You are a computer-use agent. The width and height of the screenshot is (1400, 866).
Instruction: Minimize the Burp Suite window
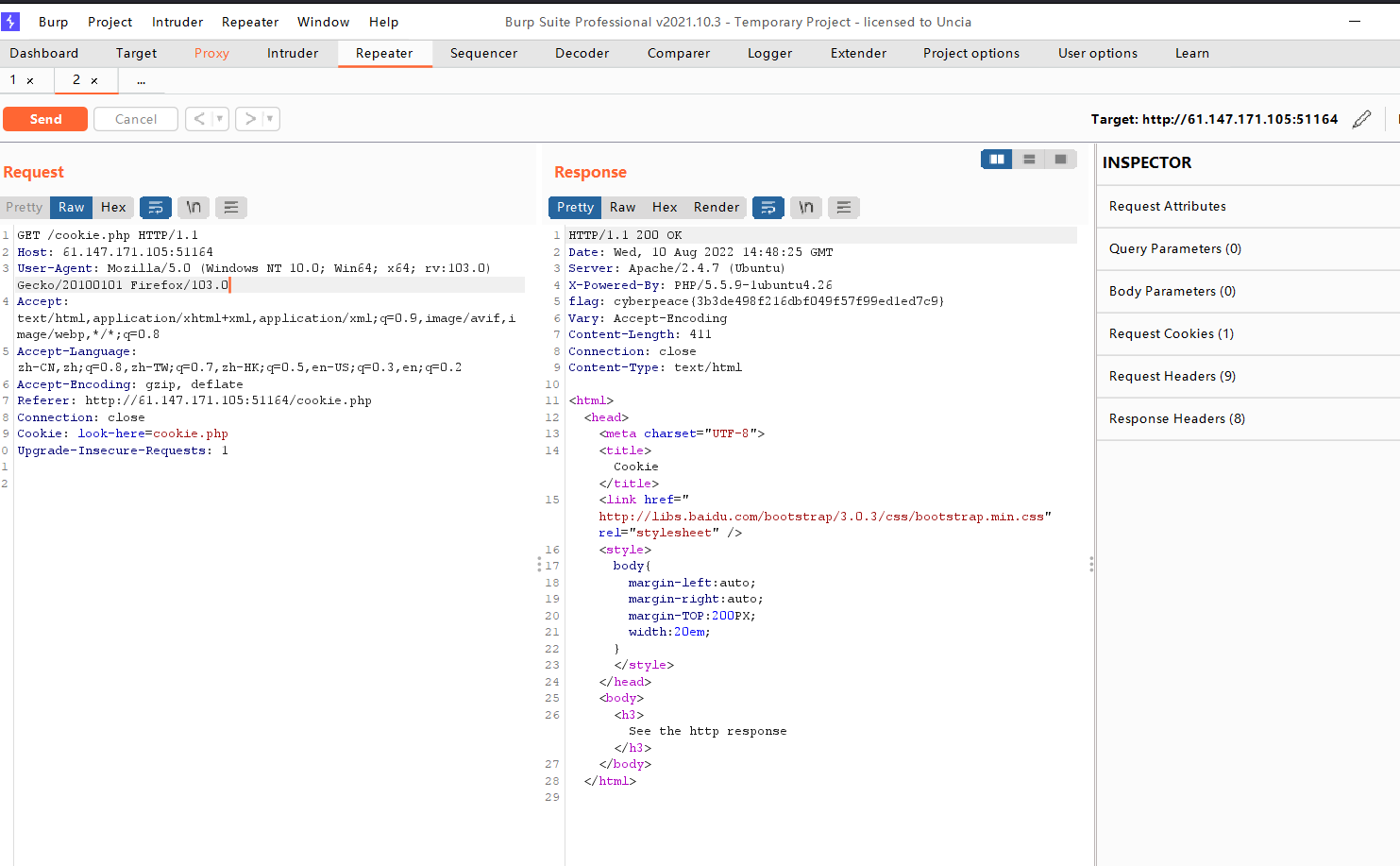click(x=1355, y=21)
